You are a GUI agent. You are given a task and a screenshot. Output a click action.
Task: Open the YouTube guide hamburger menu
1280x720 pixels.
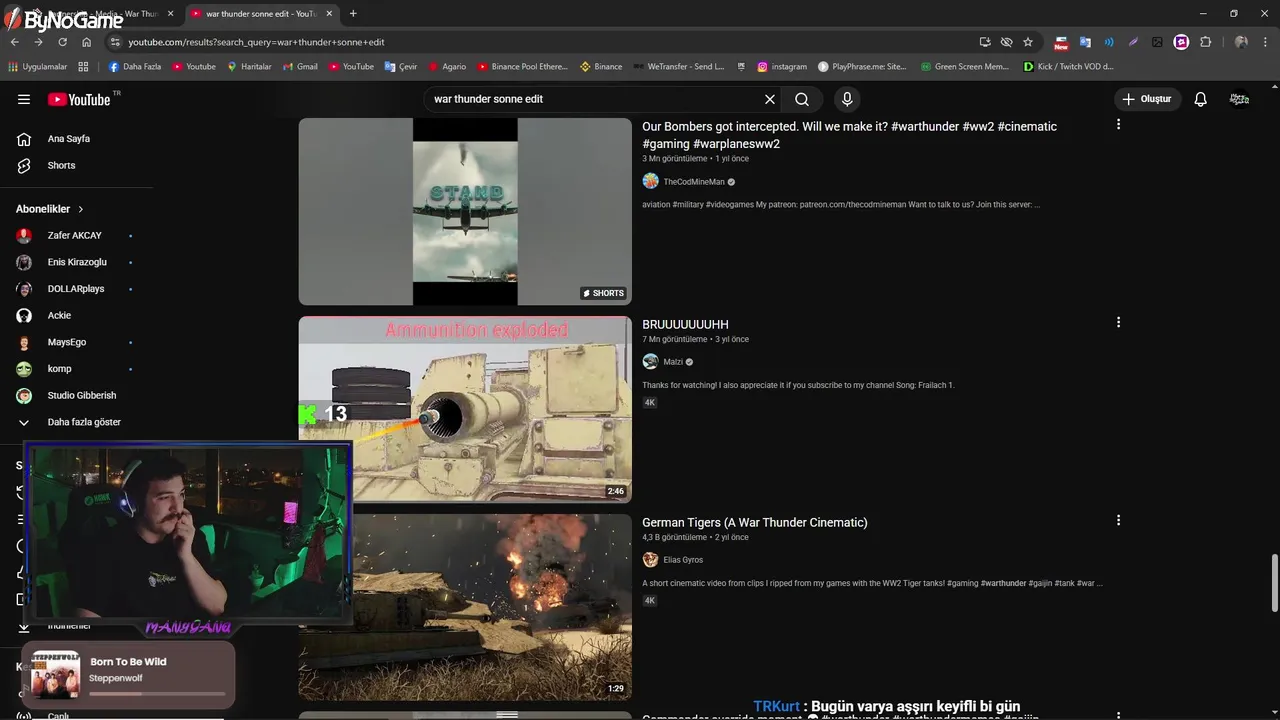(24, 99)
